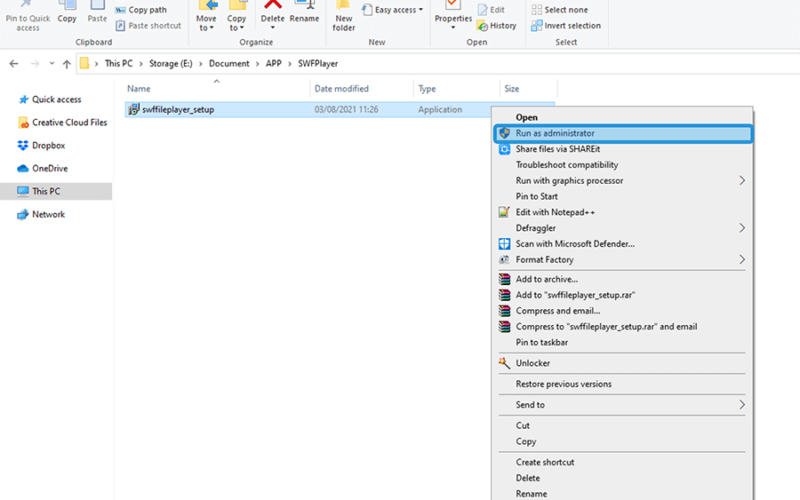Screen dimensions: 800x500
Task: Select This PC in the navigation pane
Action: tap(57, 191)
